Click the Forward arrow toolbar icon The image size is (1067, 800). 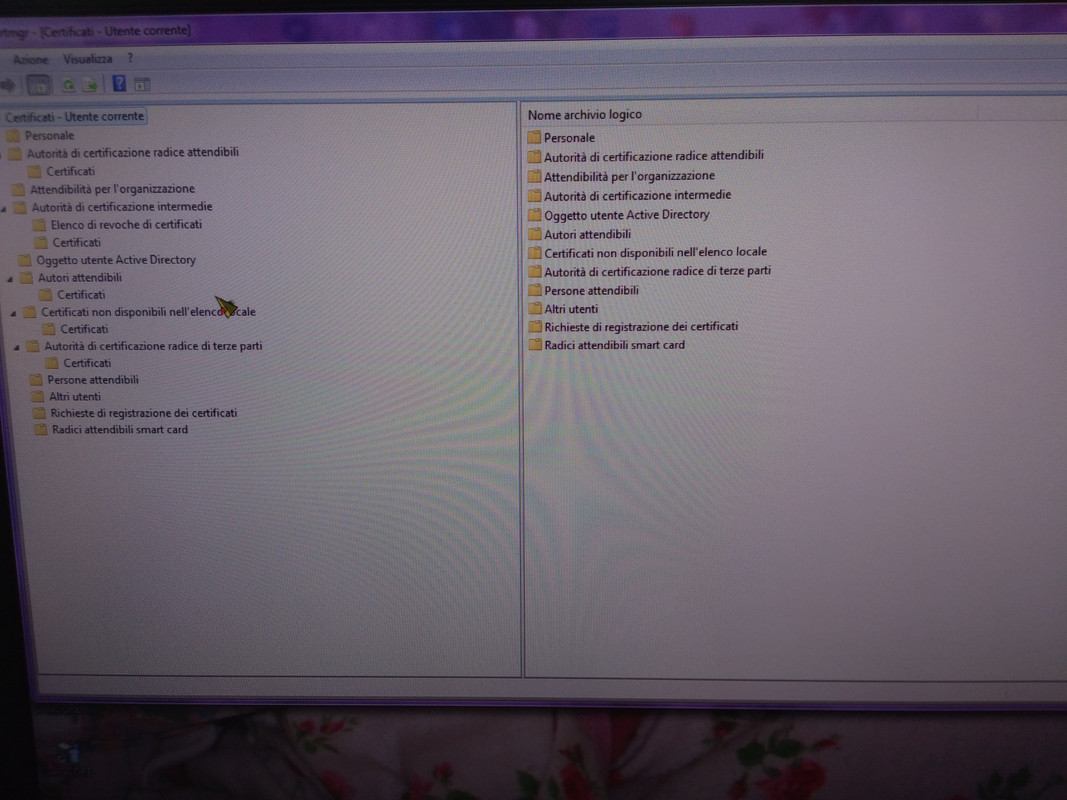[7, 85]
